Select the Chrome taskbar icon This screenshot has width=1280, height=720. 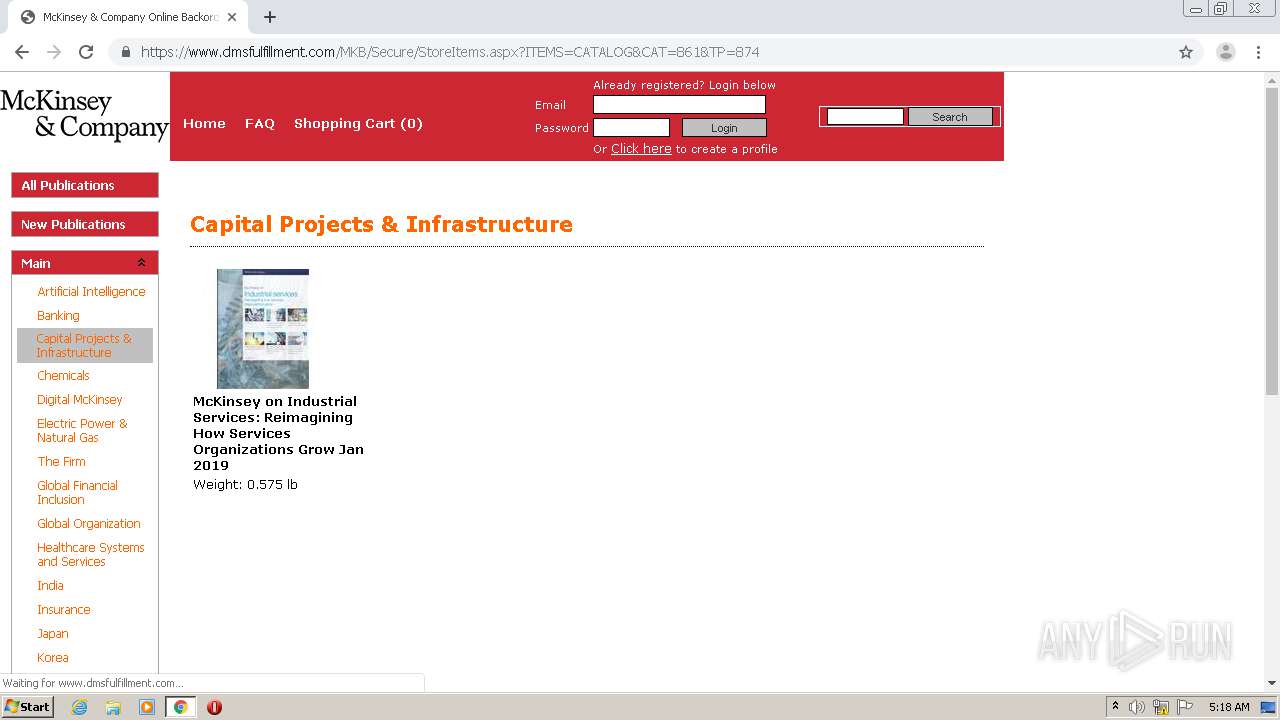(180, 707)
